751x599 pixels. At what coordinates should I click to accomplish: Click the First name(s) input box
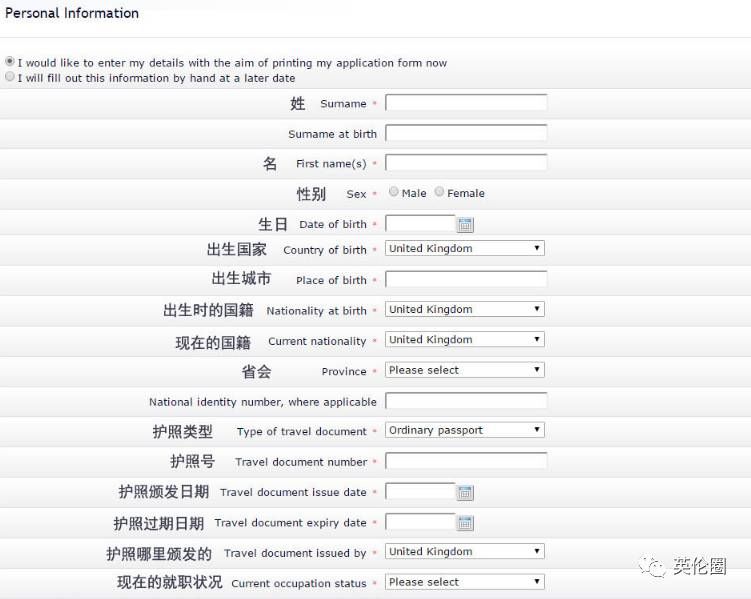coord(466,163)
